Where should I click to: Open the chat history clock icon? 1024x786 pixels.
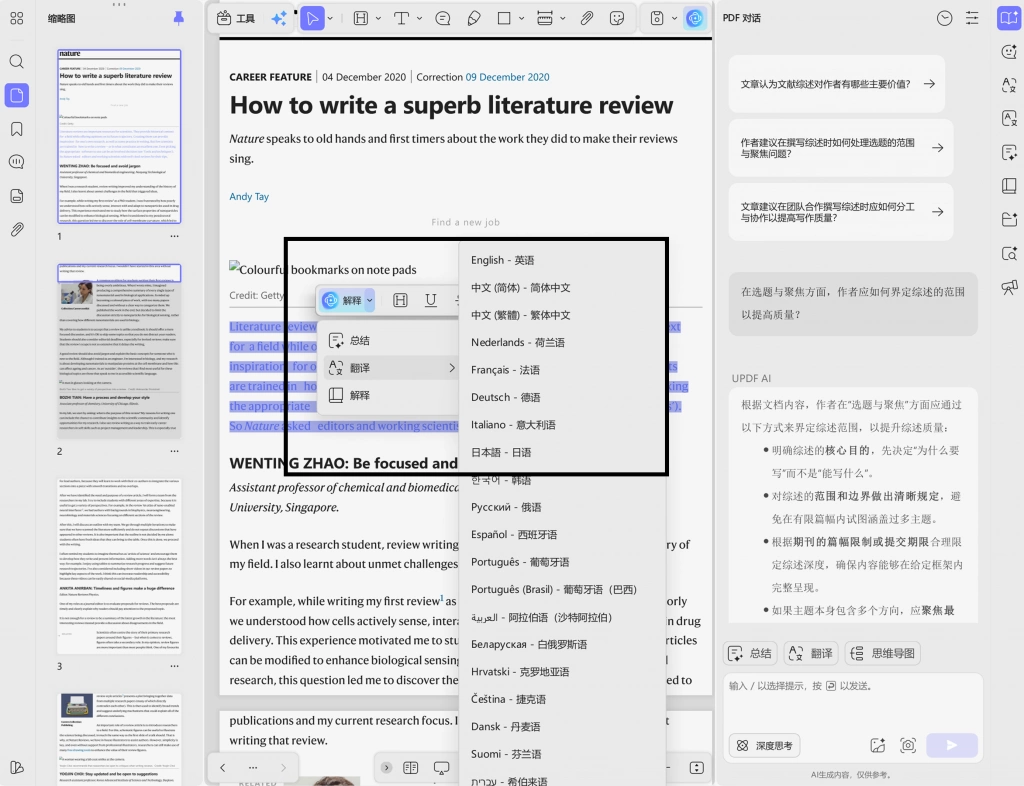(x=944, y=18)
